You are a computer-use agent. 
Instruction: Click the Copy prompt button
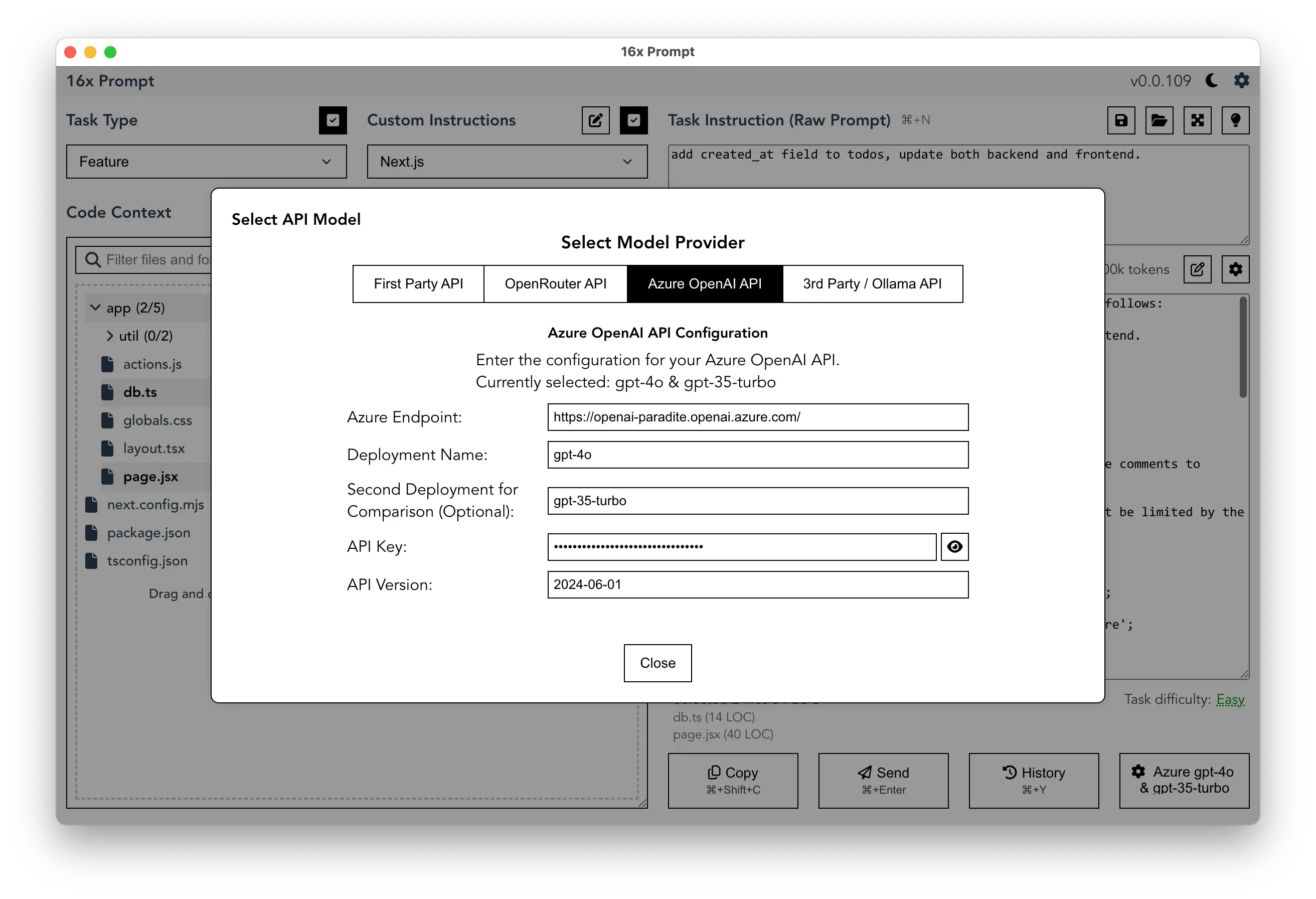click(x=733, y=780)
